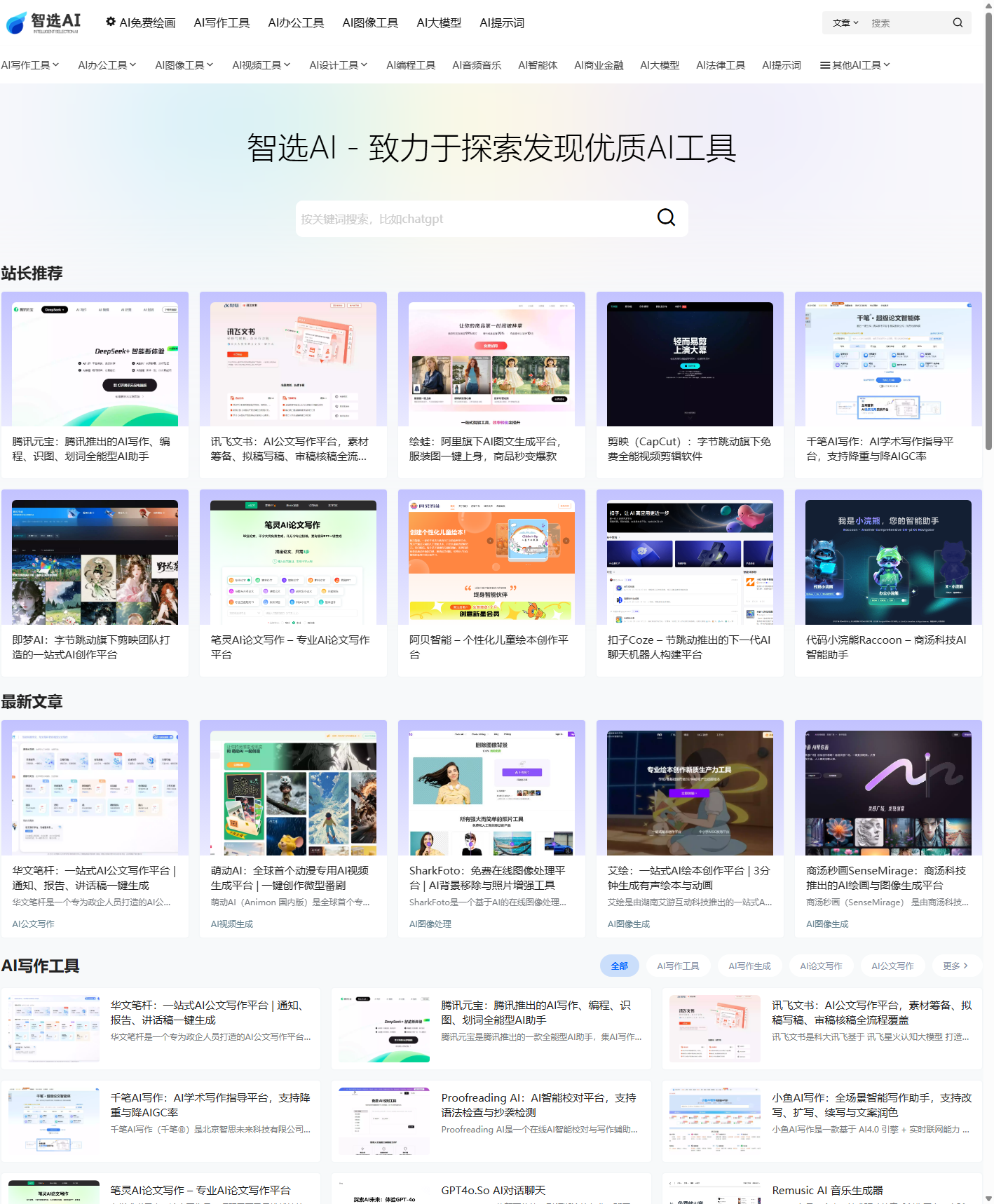The height and width of the screenshot is (1204, 994).
Task: Open GPT4o.So AI对话聊天 list item
Action: [491, 1189]
